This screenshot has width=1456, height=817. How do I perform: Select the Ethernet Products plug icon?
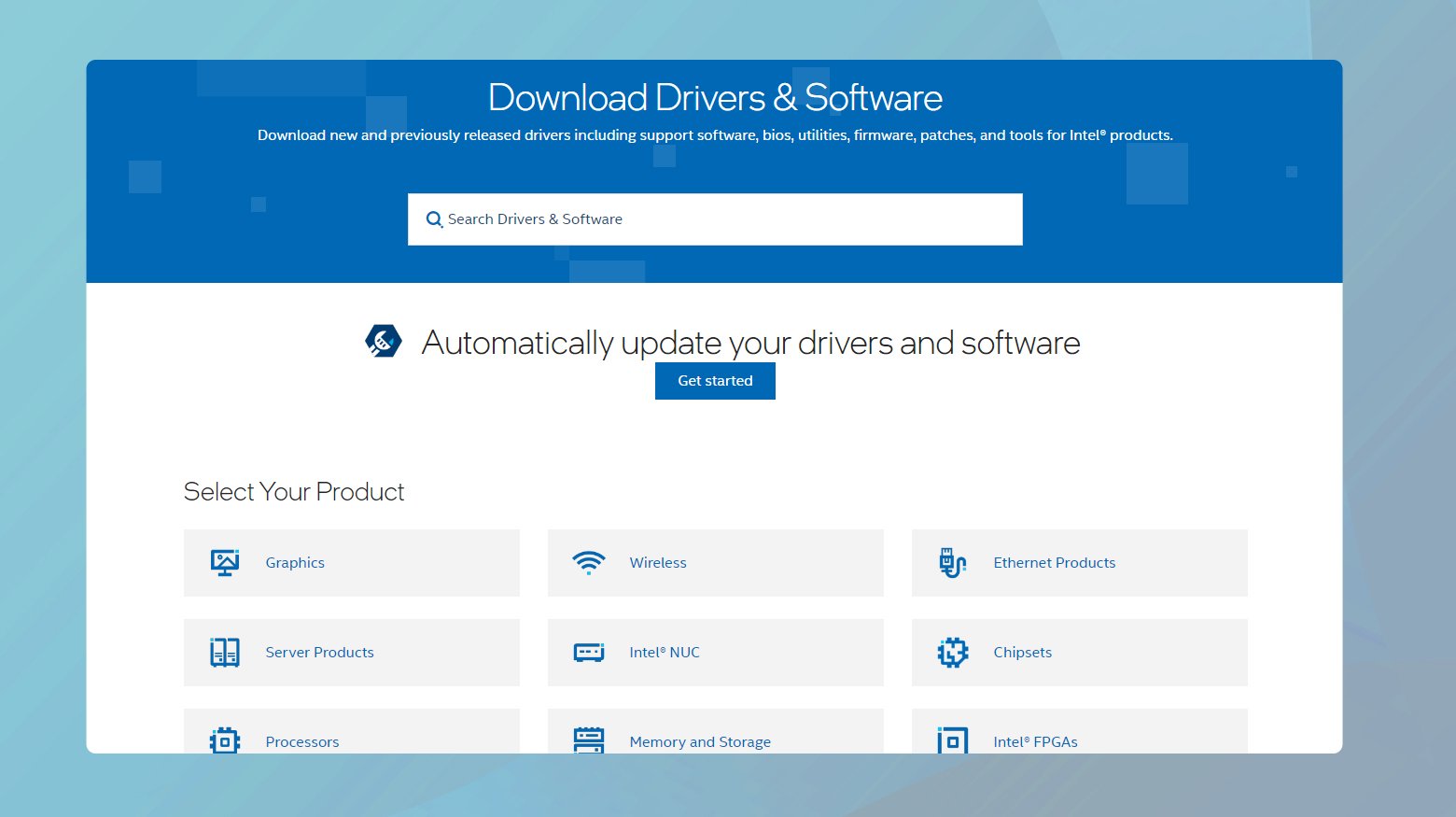pyautogui.click(x=952, y=562)
